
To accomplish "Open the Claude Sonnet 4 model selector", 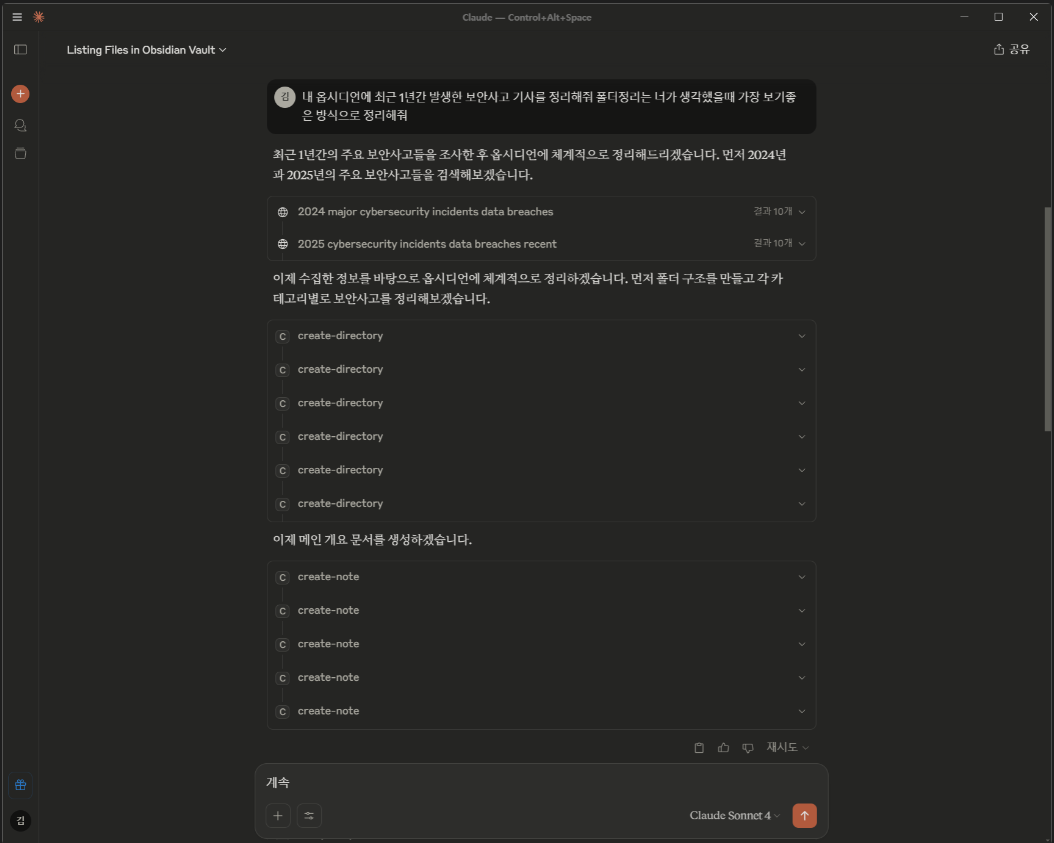I will tap(735, 815).
